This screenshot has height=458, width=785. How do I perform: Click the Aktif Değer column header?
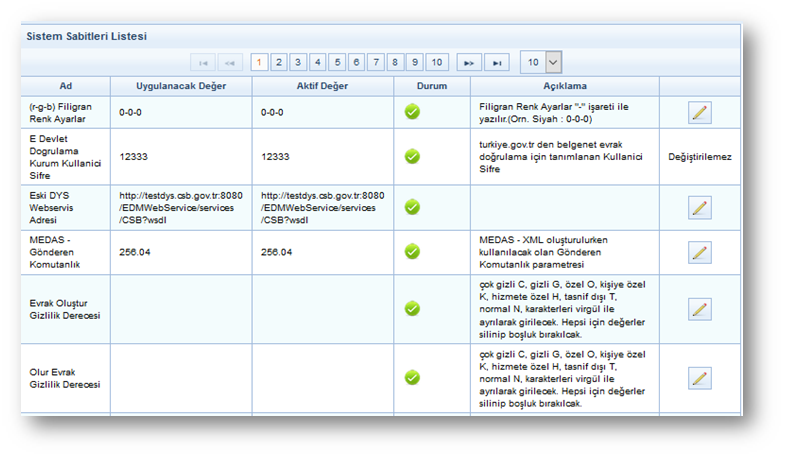[322, 86]
